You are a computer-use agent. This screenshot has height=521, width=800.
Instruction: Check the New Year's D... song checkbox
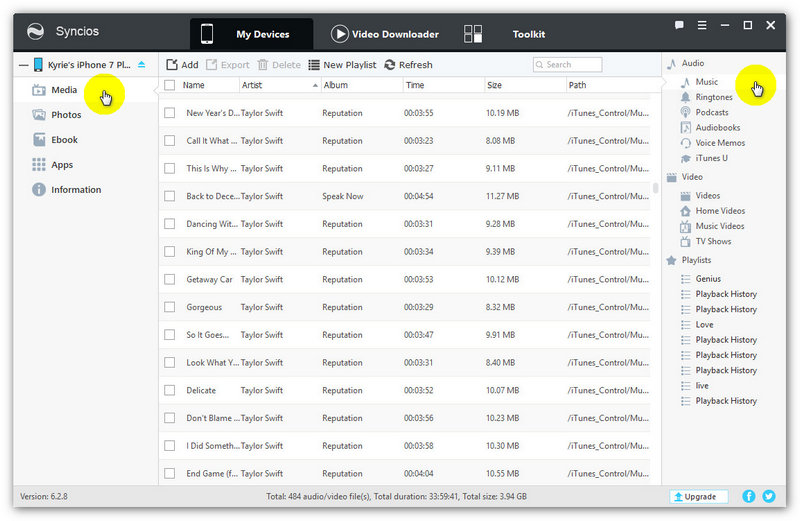coord(169,113)
